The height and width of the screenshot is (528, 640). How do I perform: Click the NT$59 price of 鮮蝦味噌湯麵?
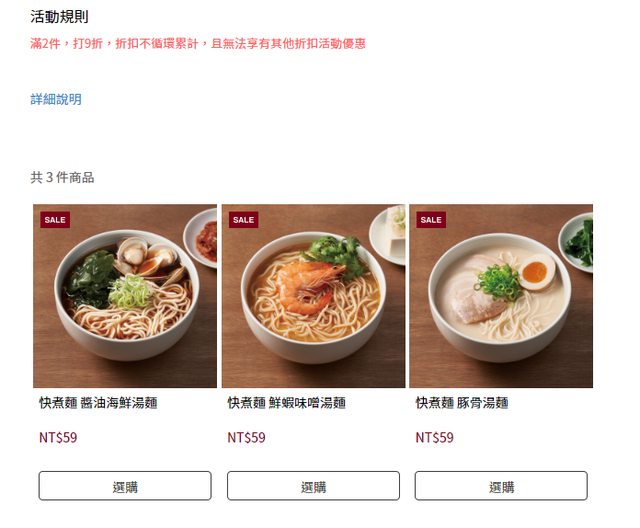pos(247,437)
